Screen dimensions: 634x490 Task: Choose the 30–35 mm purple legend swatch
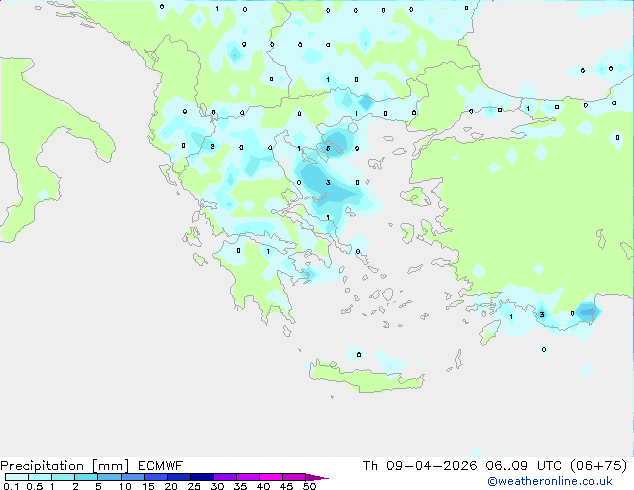pyautogui.click(x=225, y=477)
